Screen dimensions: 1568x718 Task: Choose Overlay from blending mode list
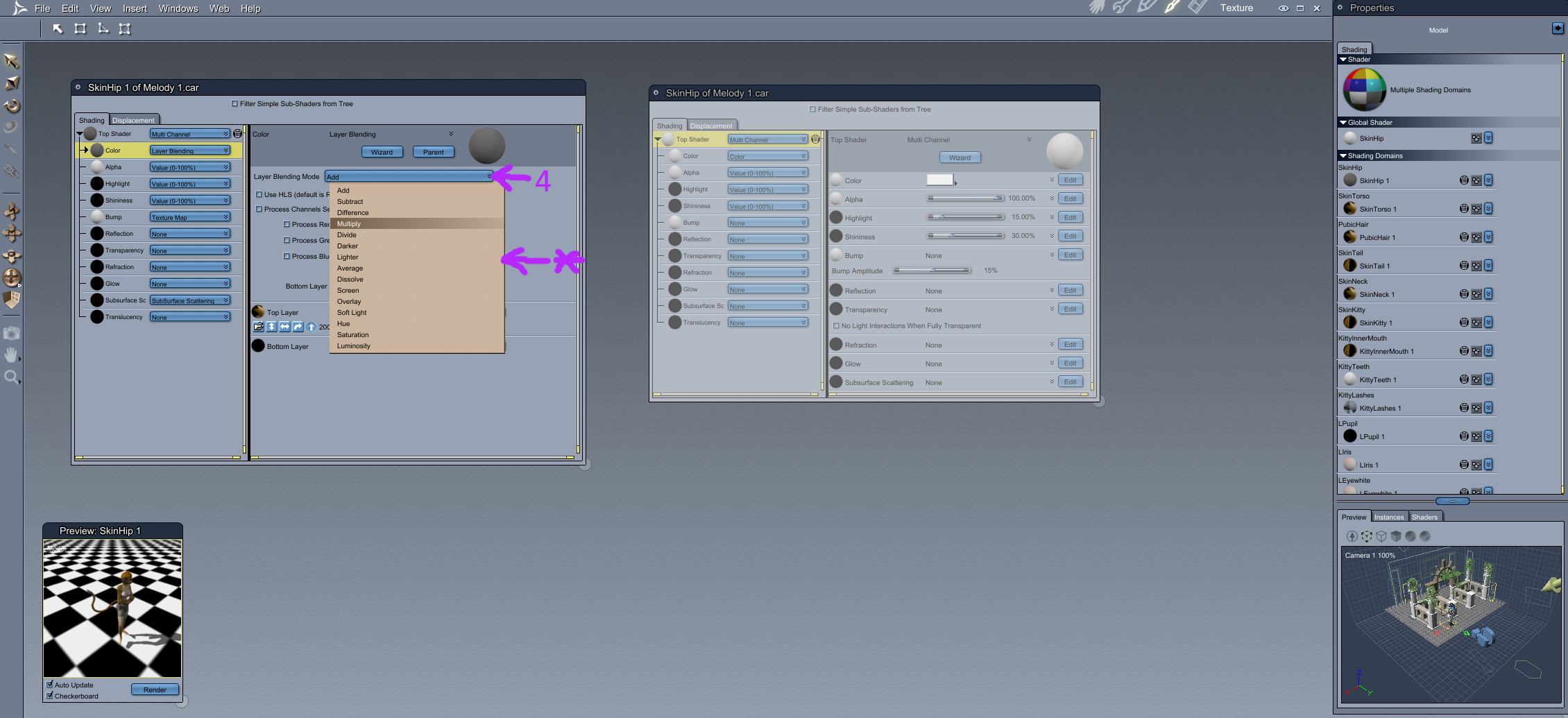(416, 302)
